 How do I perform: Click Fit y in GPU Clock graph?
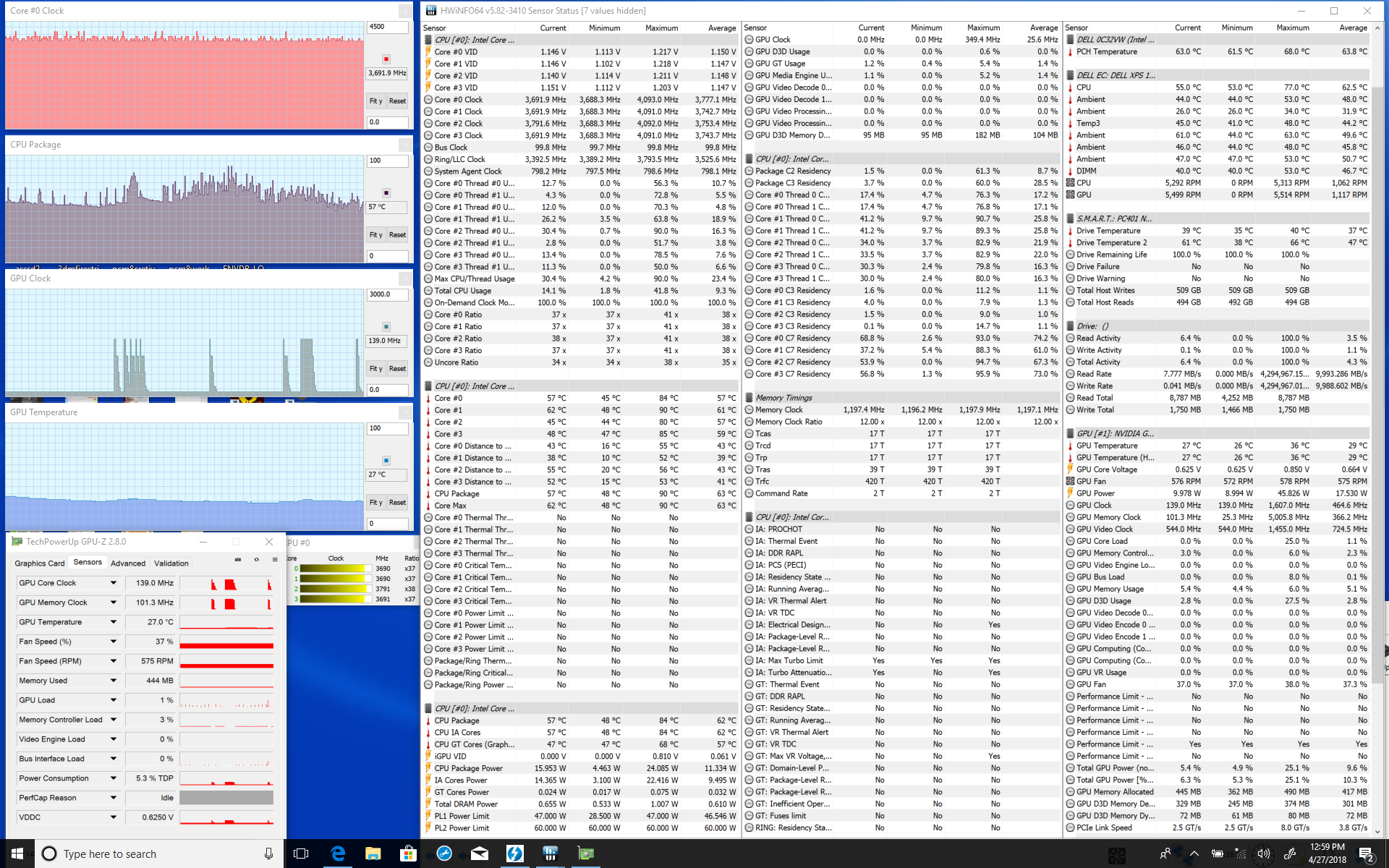[375, 369]
